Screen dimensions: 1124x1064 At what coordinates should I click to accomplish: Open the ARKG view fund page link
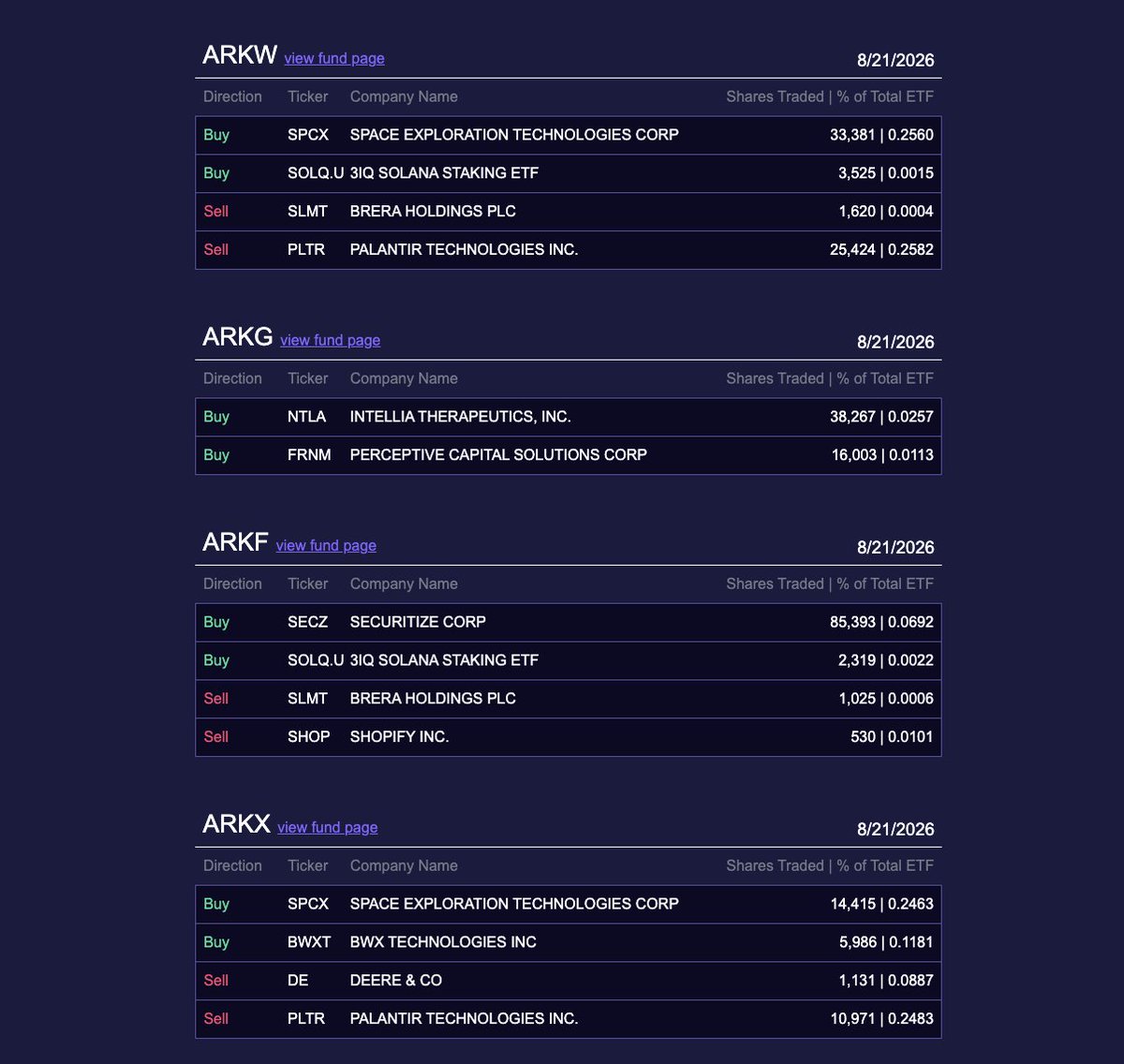[331, 340]
